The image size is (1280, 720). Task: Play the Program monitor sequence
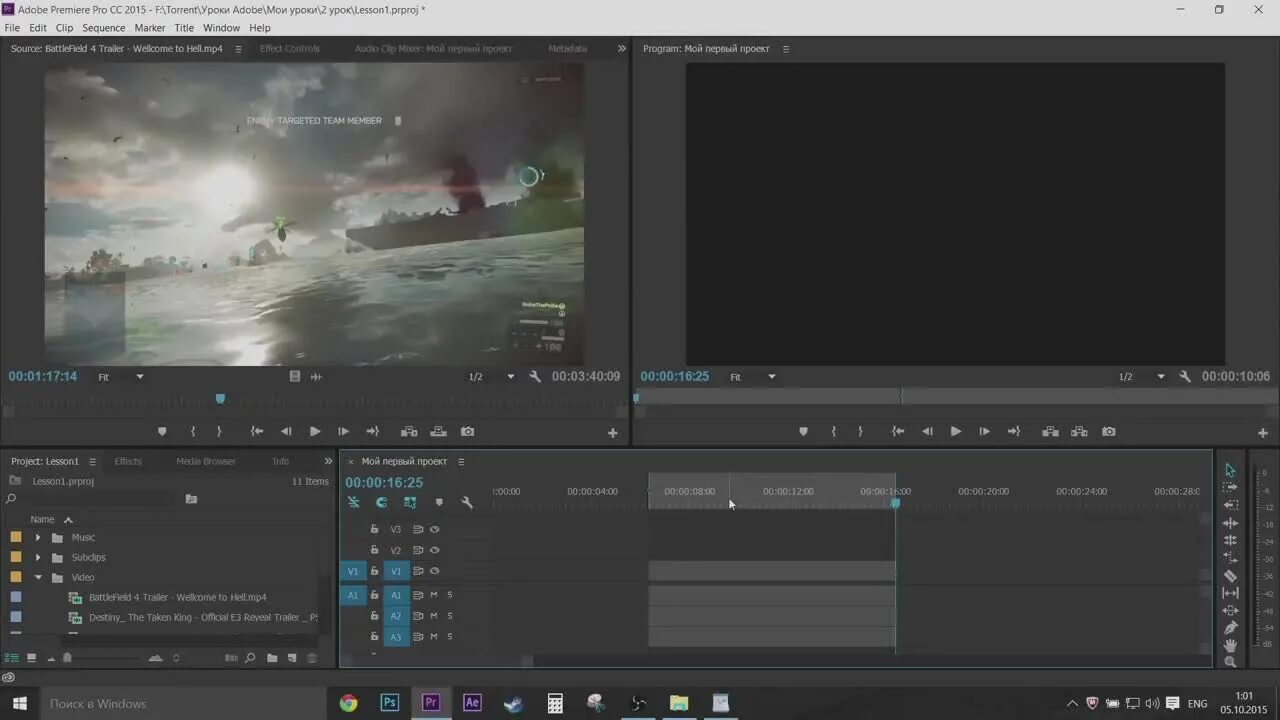[x=955, y=432]
